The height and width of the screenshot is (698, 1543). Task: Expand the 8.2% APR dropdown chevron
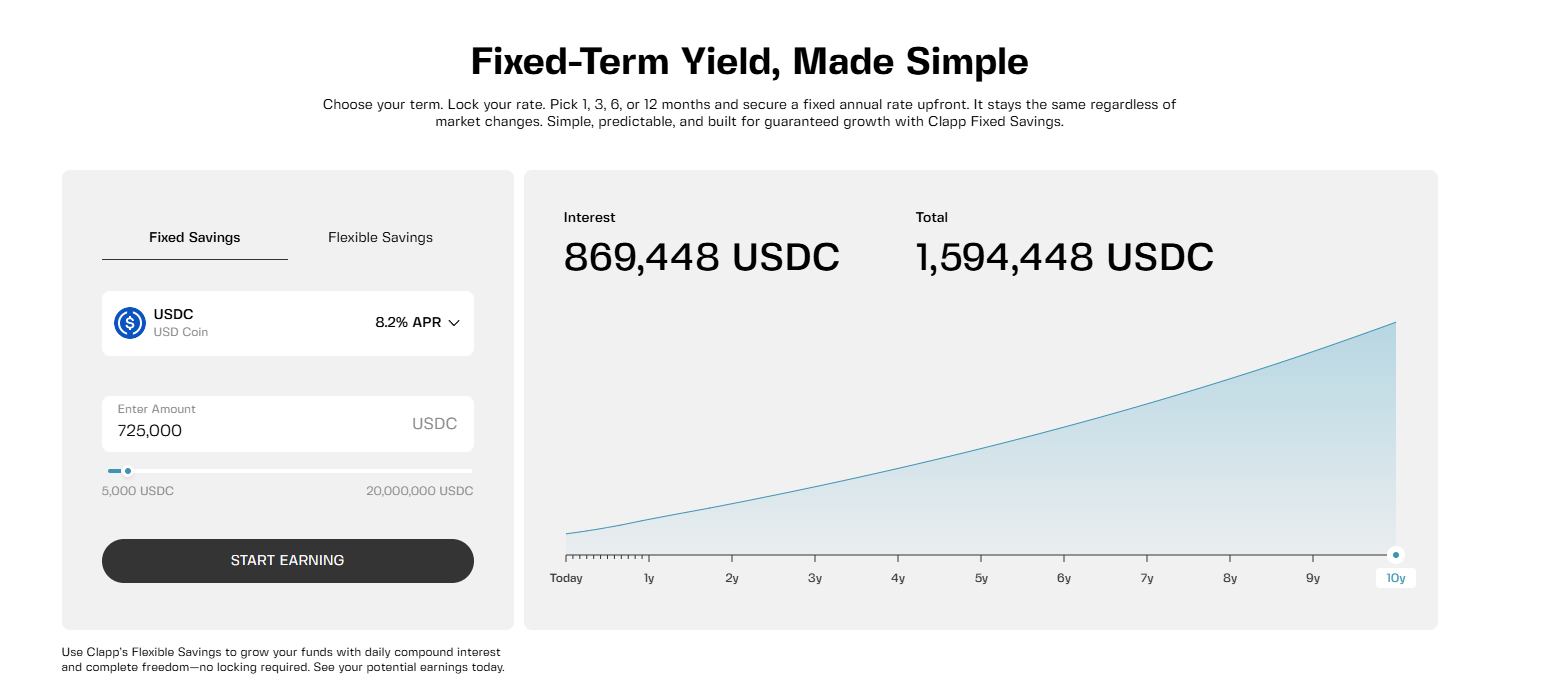tap(454, 323)
